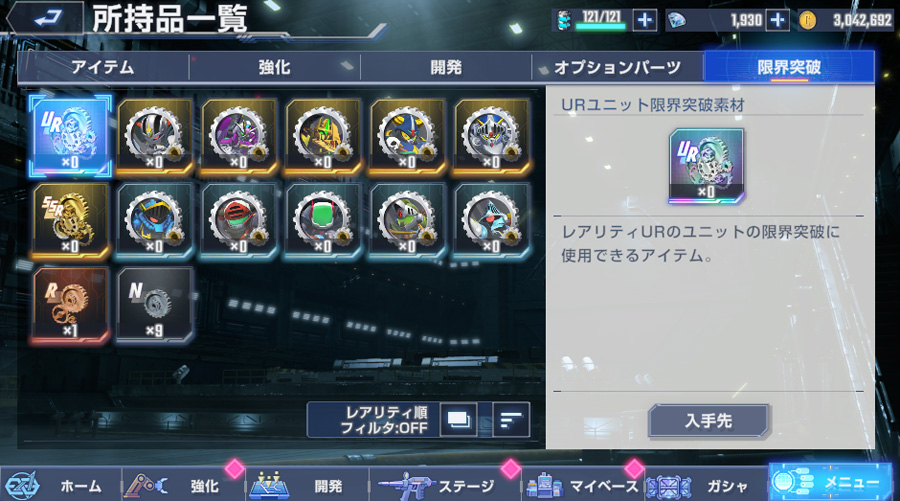Viewport: 900px width, 501px height.
Task: Click the UR item preview thumbnail
Action: [707, 166]
